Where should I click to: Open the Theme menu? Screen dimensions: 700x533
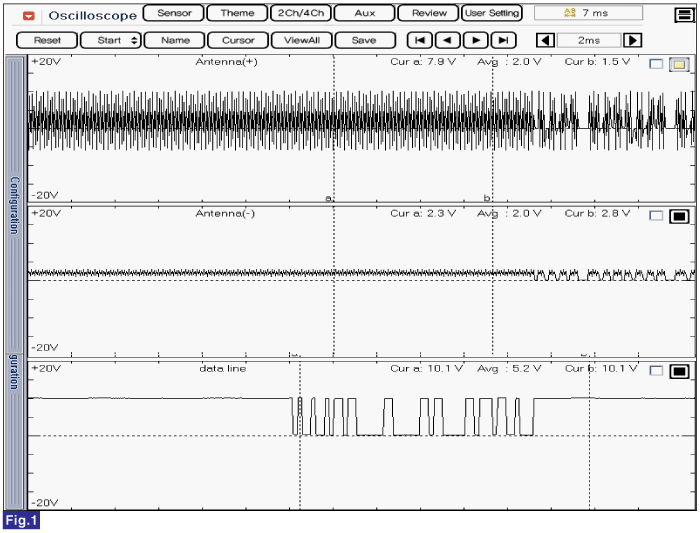[238, 13]
